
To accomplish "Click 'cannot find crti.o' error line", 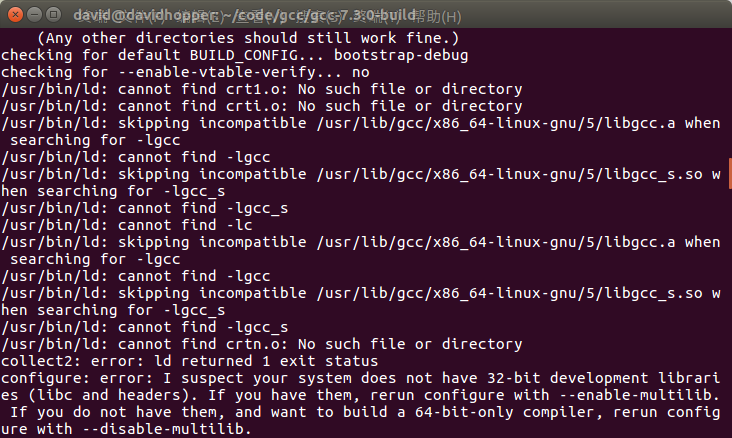I will (262, 106).
